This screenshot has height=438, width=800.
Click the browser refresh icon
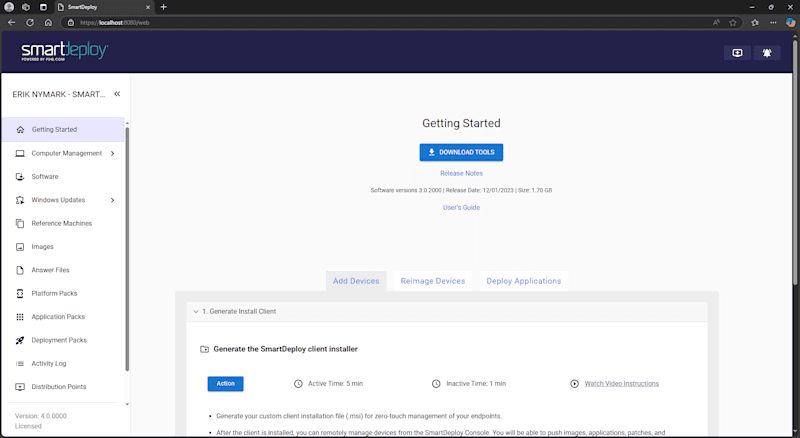pos(30,22)
